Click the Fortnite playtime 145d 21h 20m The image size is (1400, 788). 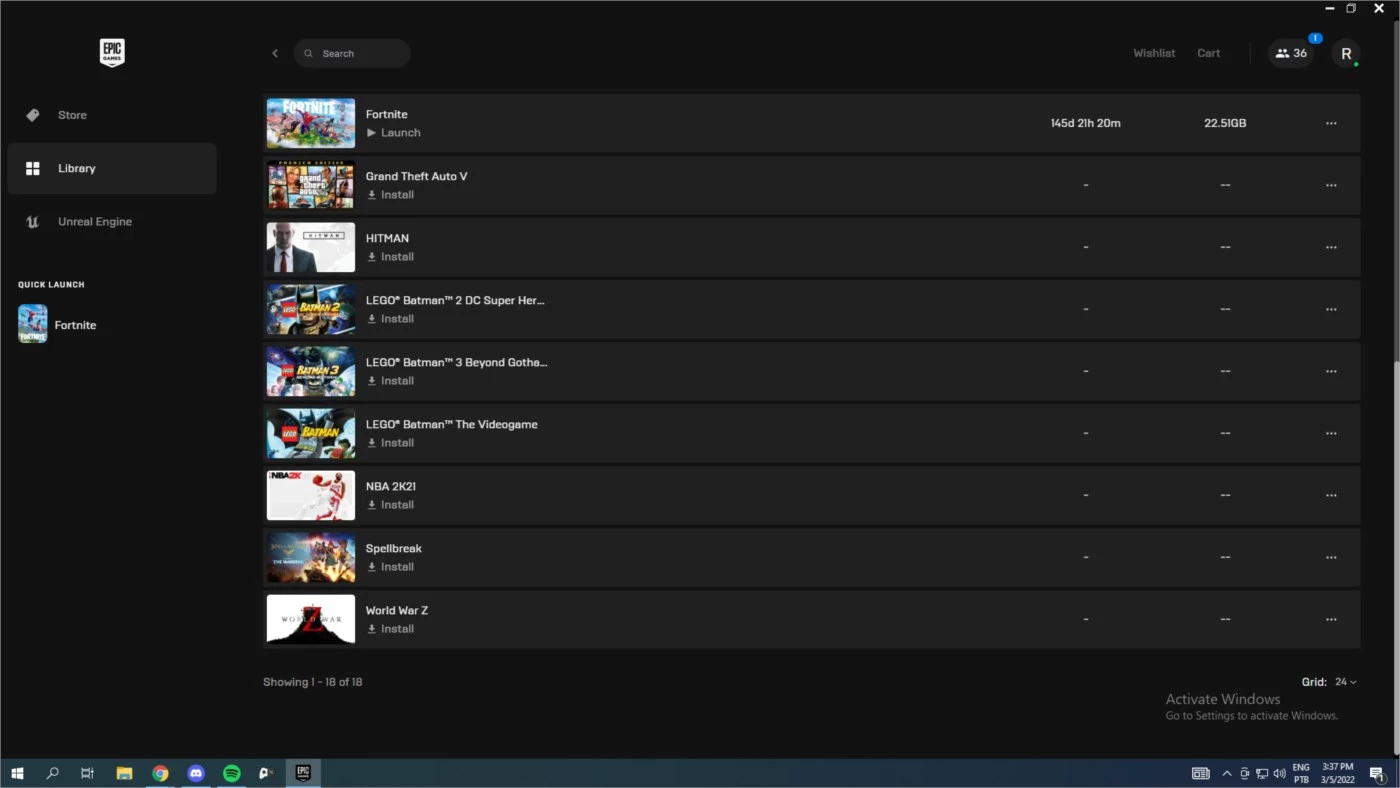tap(1085, 123)
